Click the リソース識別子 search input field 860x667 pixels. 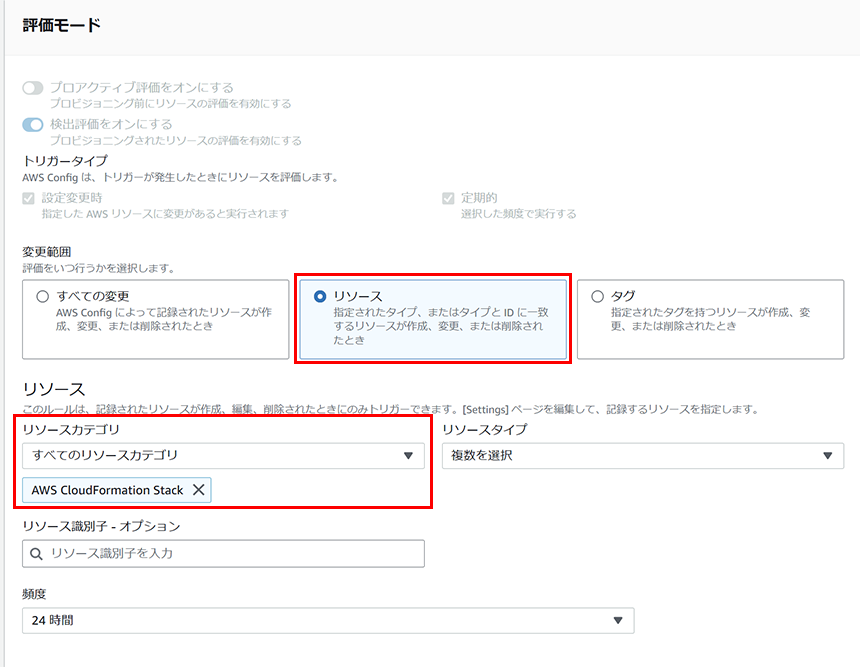(x=223, y=553)
